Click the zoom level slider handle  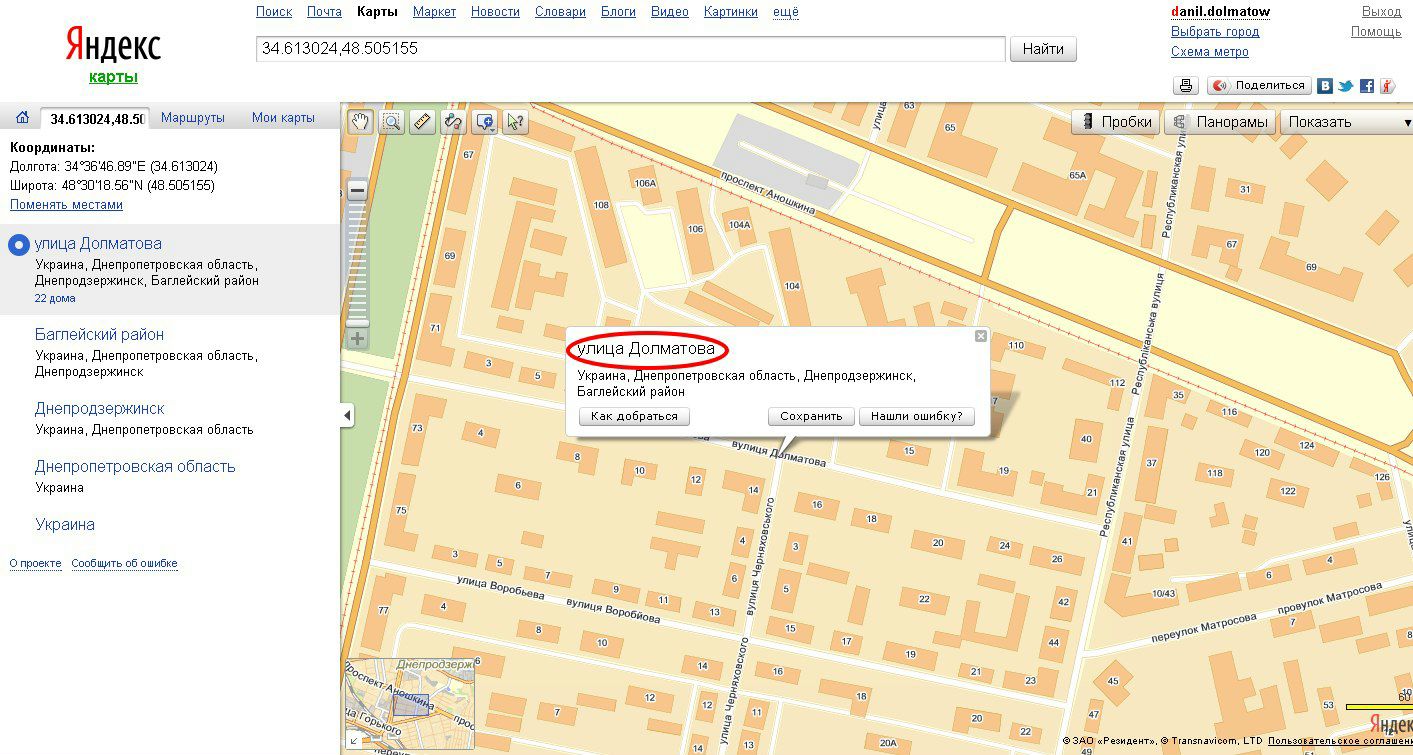[x=357, y=322]
